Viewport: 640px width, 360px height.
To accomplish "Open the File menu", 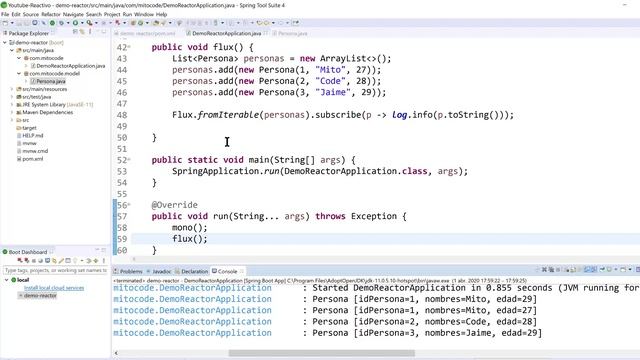I will click(x=5, y=14).
